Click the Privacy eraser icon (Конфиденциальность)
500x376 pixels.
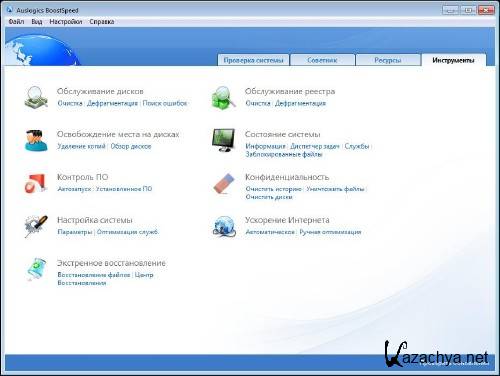(224, 183)
